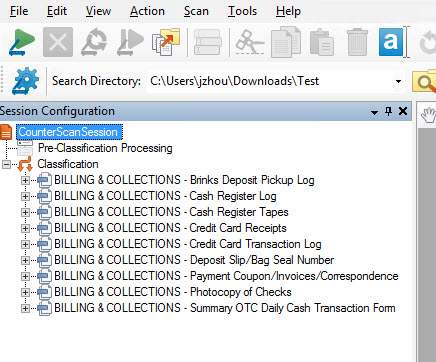Expand the Cash Register Tapes node

(25, 212)
